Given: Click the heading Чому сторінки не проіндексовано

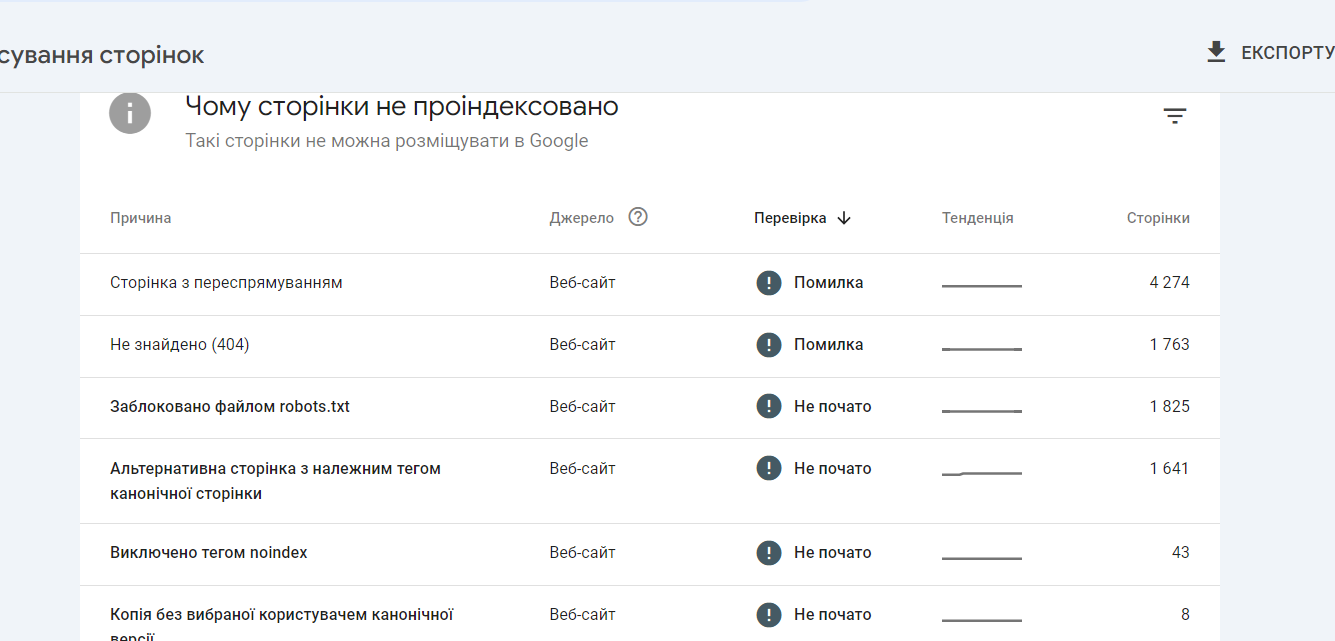Looking at the screenshot, I should coord(401,107).
